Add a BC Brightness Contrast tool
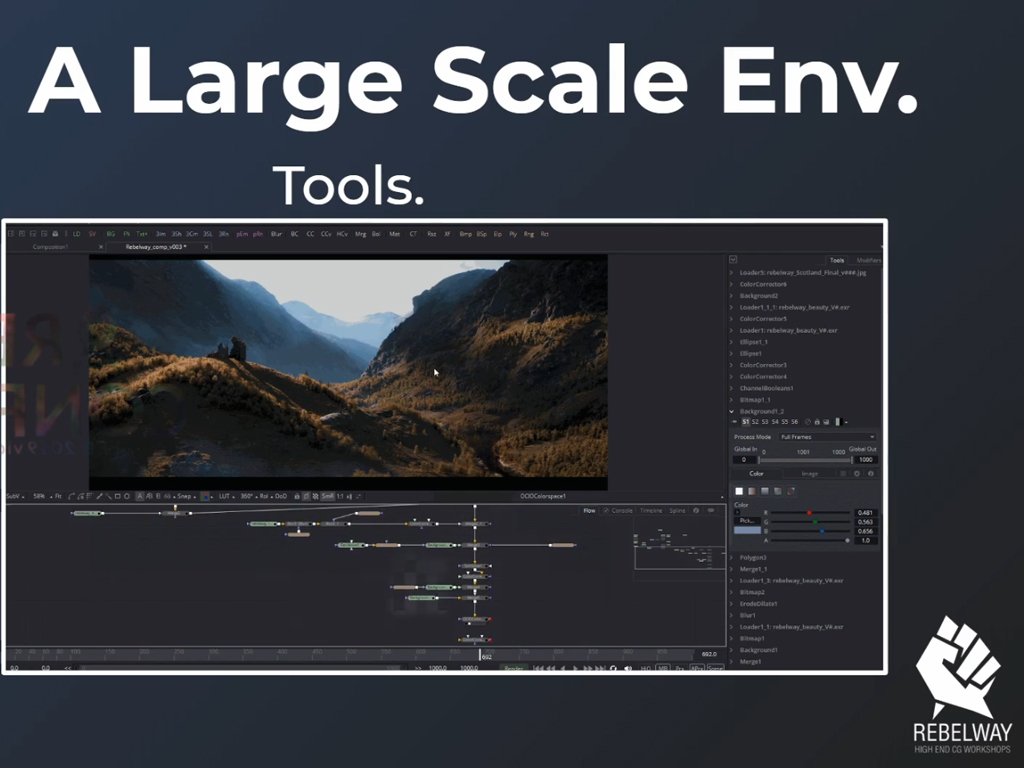The image size is (1024, 768). 295,234
